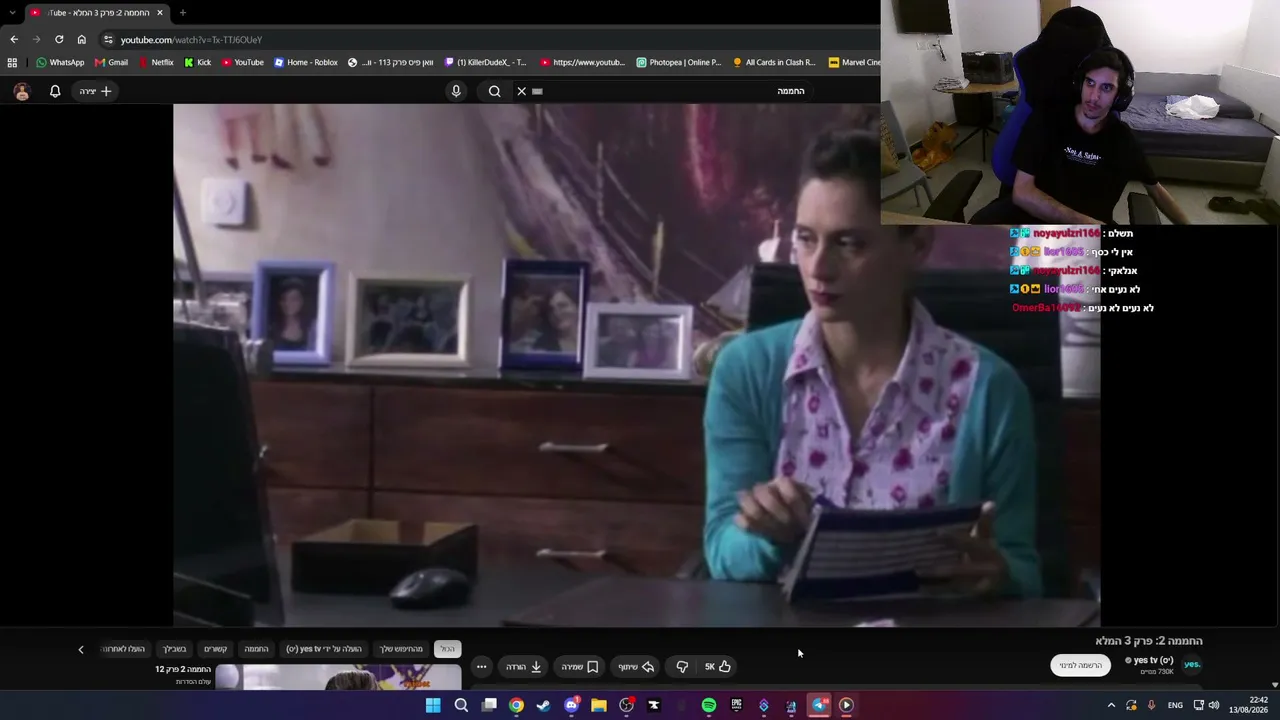The height and width of the screenshot is (720, 1280).
Task: Select the YouTube tab titled החממה 2
Action: tap(96, 13)
